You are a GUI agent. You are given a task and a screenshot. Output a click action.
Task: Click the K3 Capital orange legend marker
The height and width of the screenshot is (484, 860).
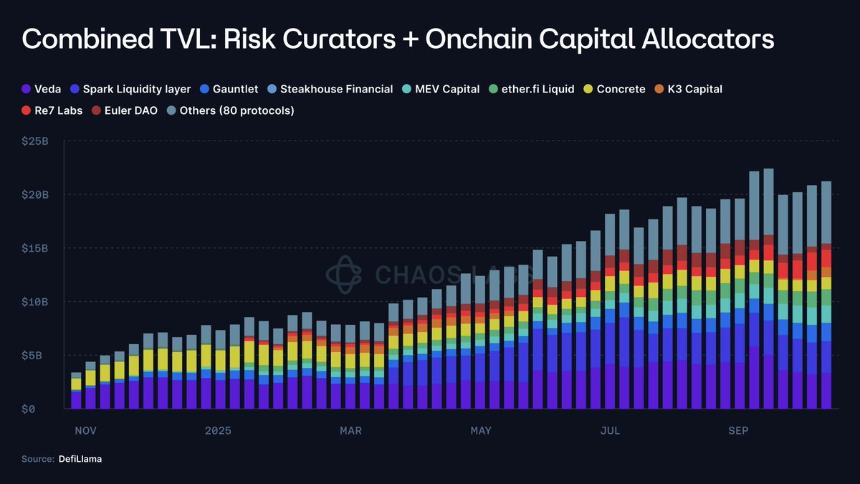pos(659,89)
